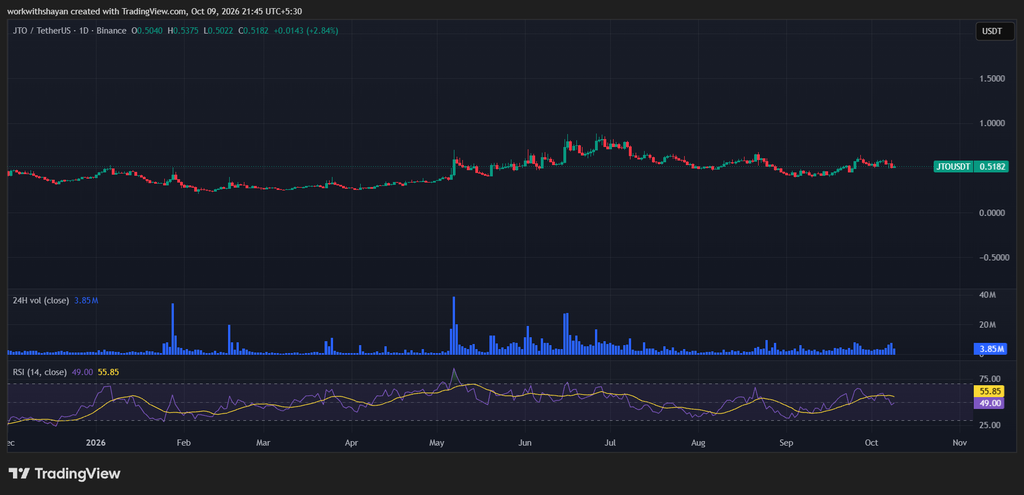Click the blue 3.85M volume axis tag

[990, 349]
